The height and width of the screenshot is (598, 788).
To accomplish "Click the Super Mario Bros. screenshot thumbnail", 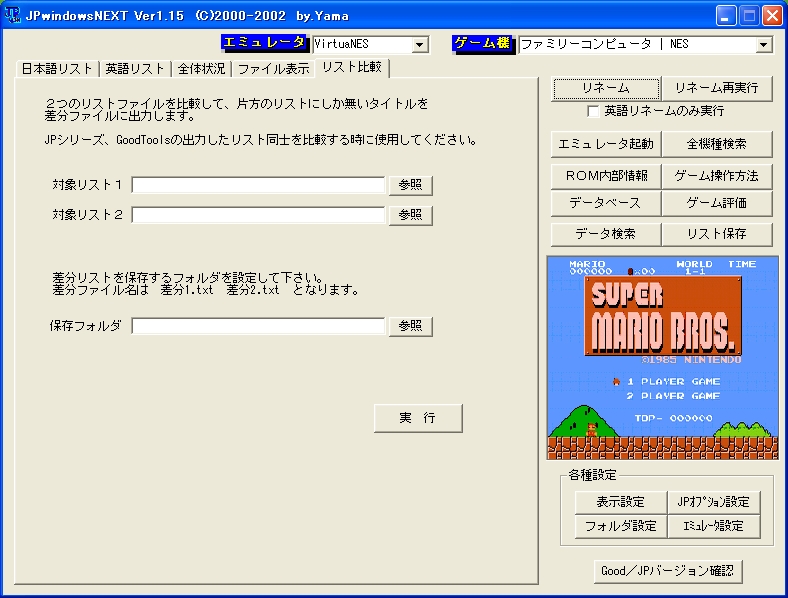I will (662, 358).
